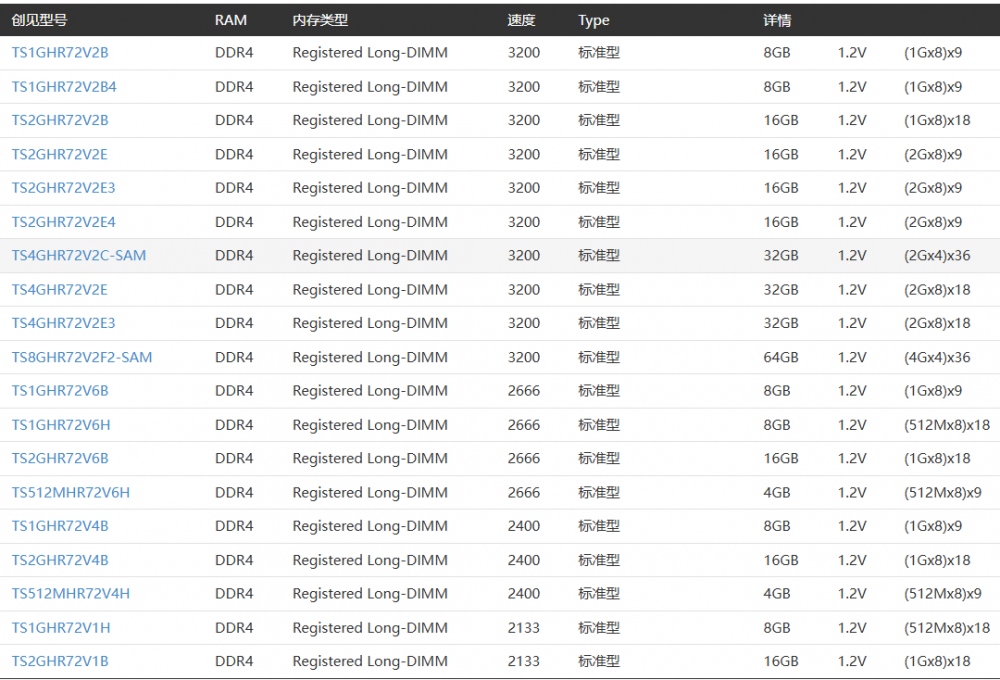This screenshot has width=1000, height=680.
Task: Open the TS1GHR72V6B model link
Action: [x=60, y=391]
